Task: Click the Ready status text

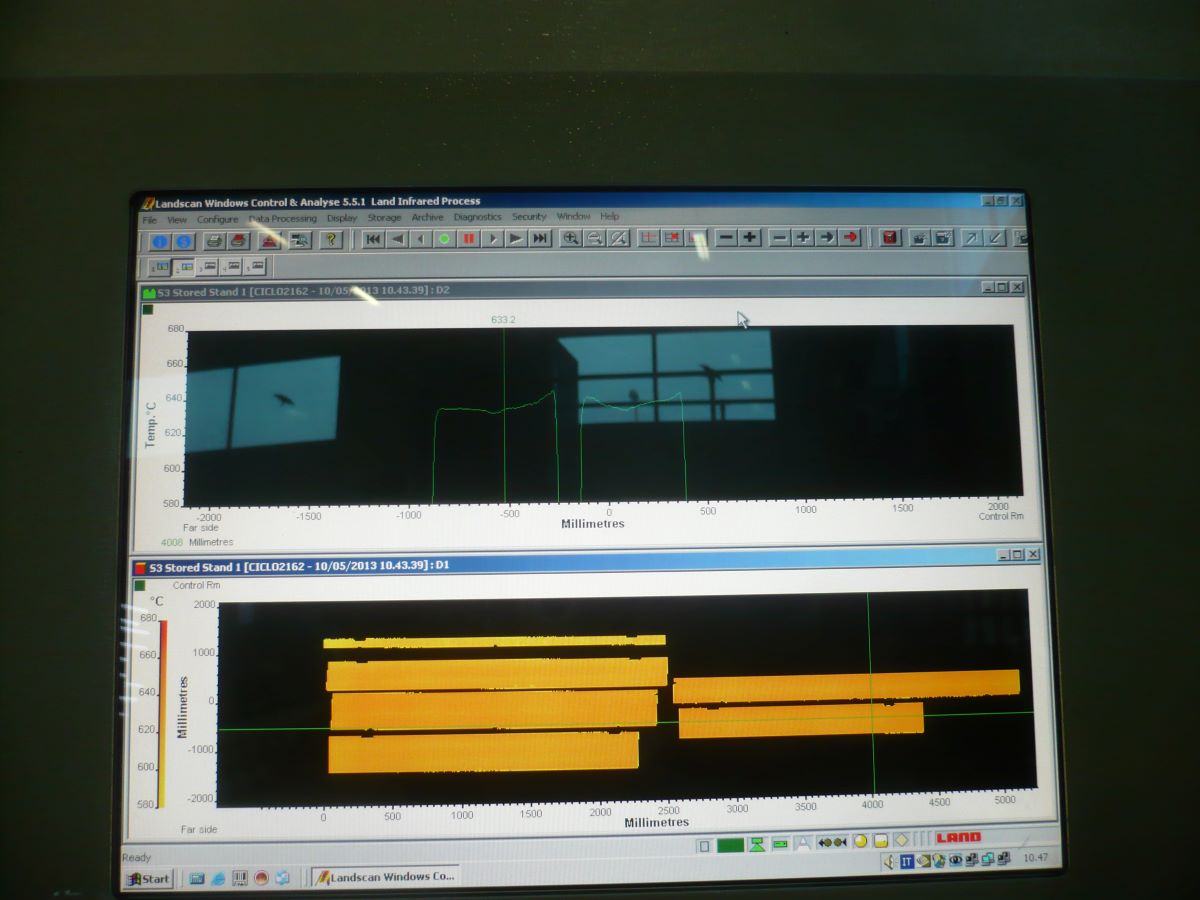Action: (x=137, y=858)
